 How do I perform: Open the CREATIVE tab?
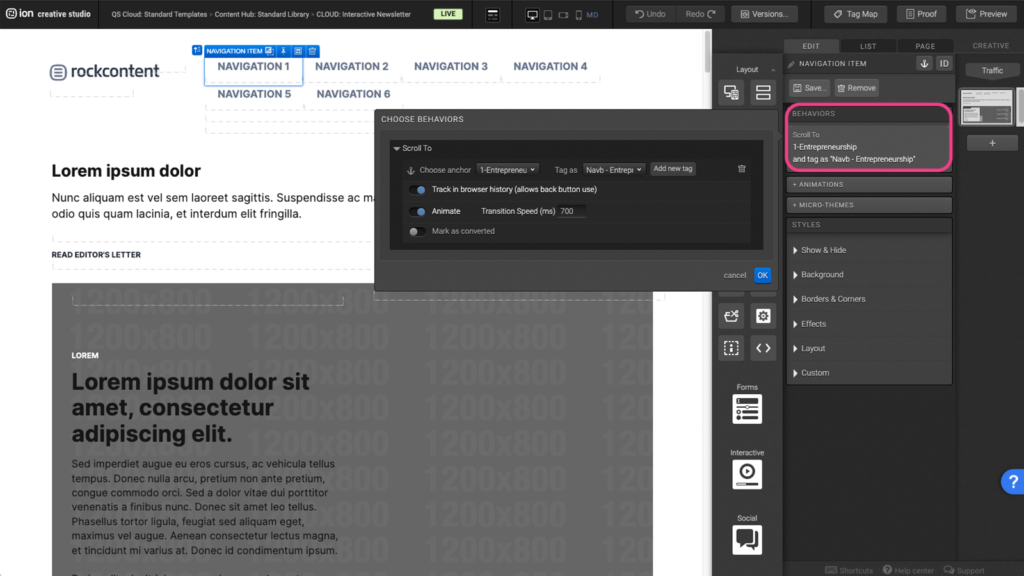(x=991, y=46)
